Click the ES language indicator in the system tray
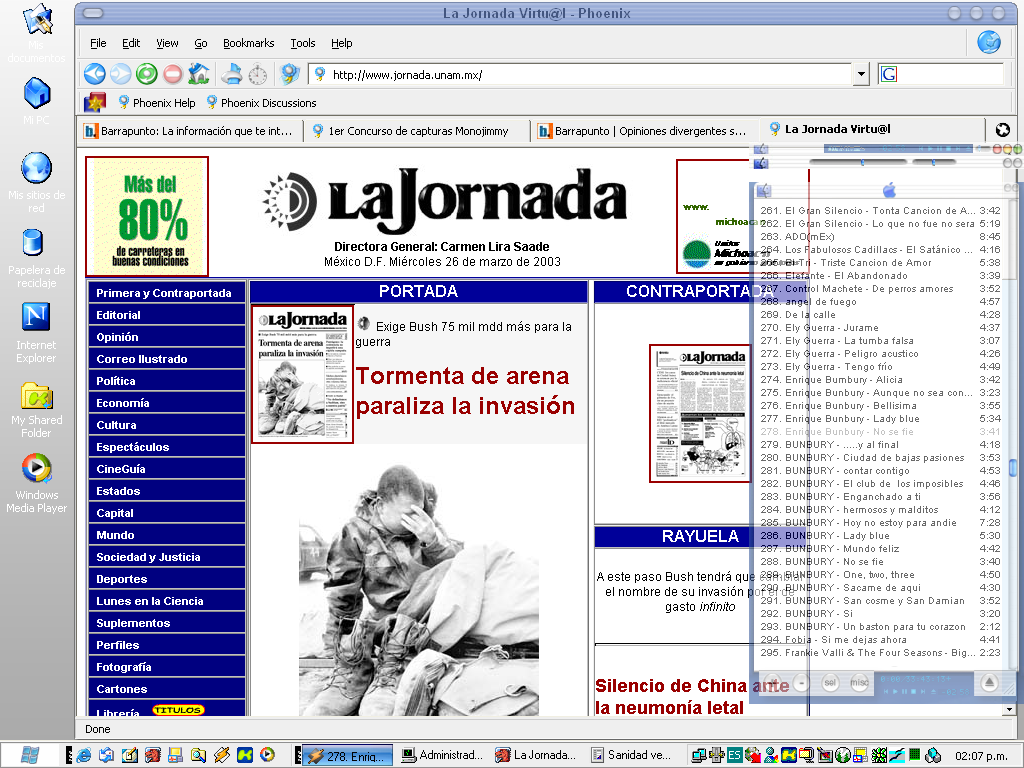1024x768 pixels. pyautogui.click(x=734, y=756)
